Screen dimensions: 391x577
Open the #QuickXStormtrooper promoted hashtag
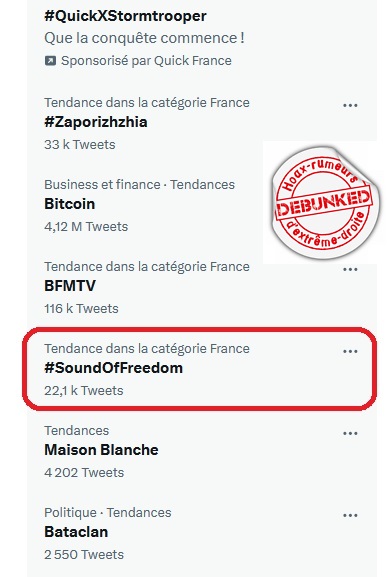coord(125,16)
